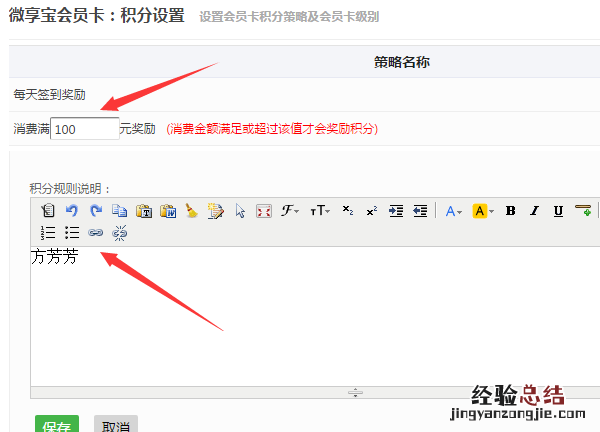Remove hyperlink with unlink icon
The image size is (600, 432).
tap(119, 233)
